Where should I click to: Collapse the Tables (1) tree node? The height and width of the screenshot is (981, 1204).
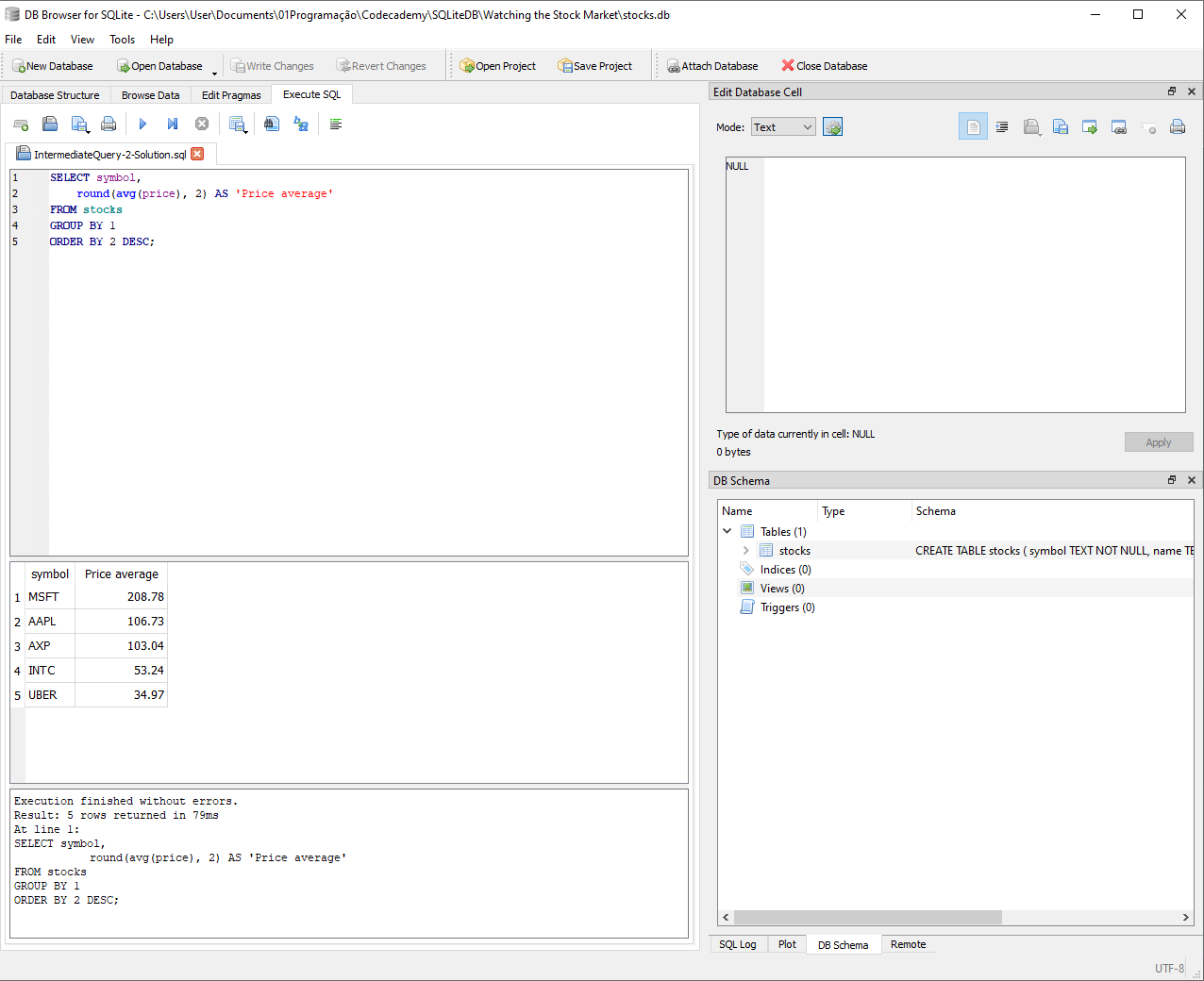tap(727, 532)
